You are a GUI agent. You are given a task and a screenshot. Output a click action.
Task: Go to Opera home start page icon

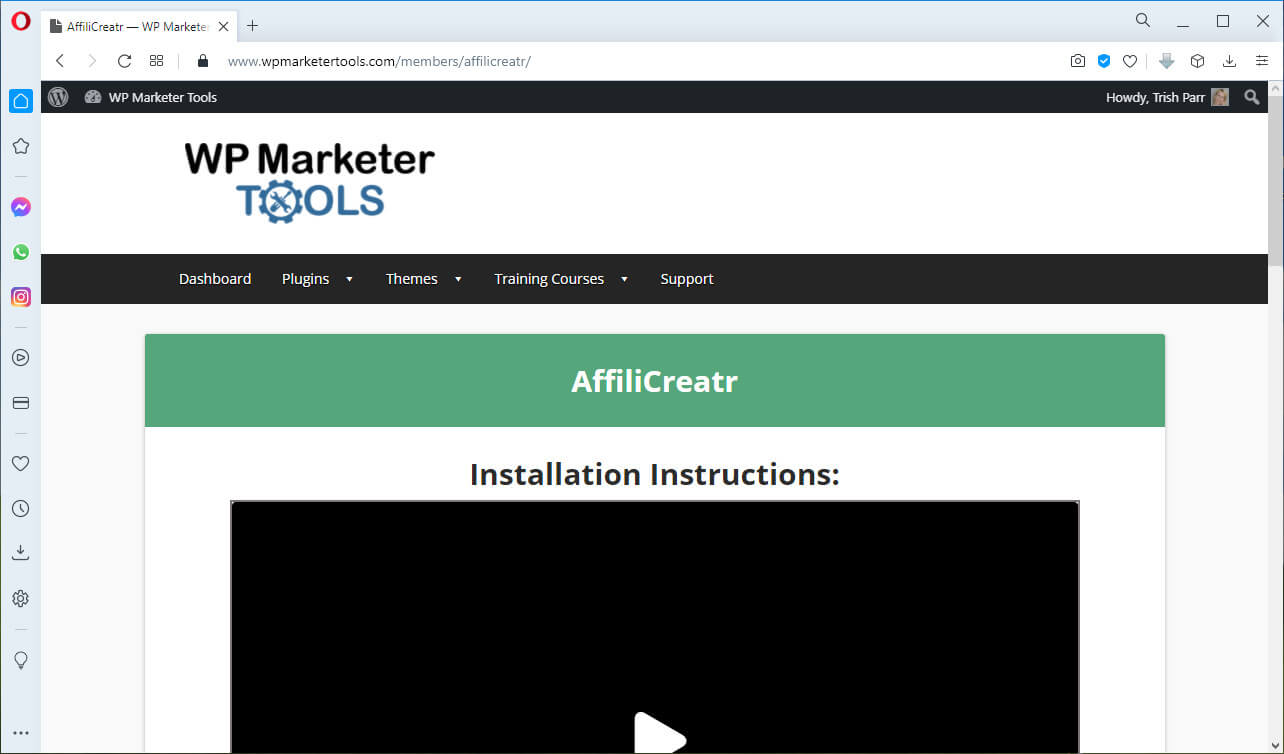coord(20,101)
